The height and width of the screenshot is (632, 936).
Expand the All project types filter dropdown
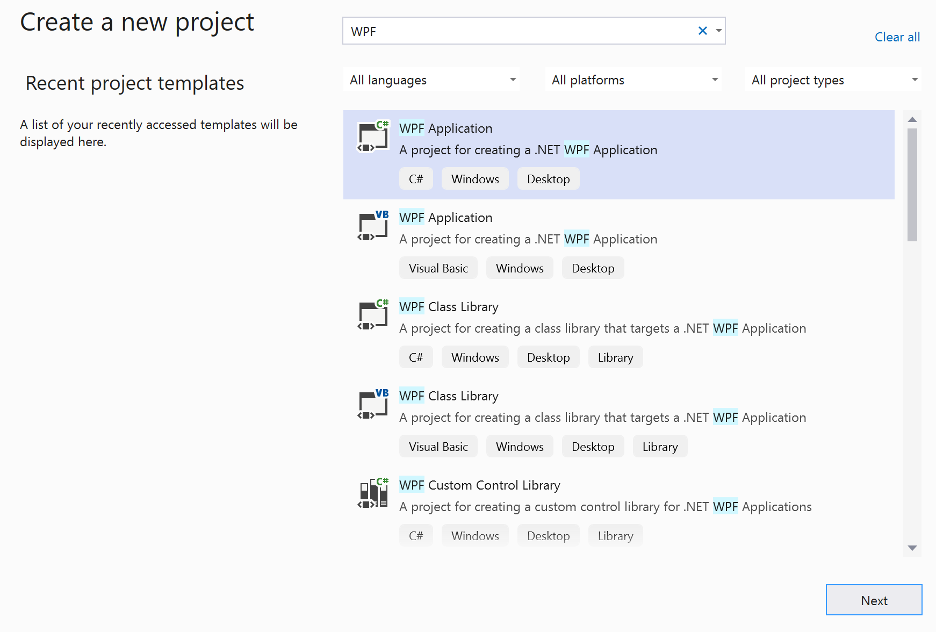(833, 80)
